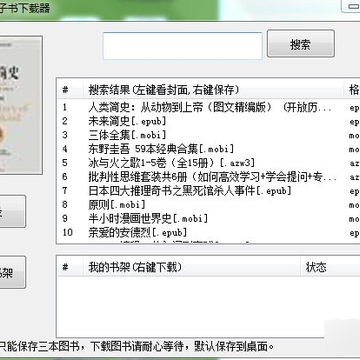Select row 批判性思维套装共6册
This screenshot has height=360, width=360.
(x=209, y=177)
